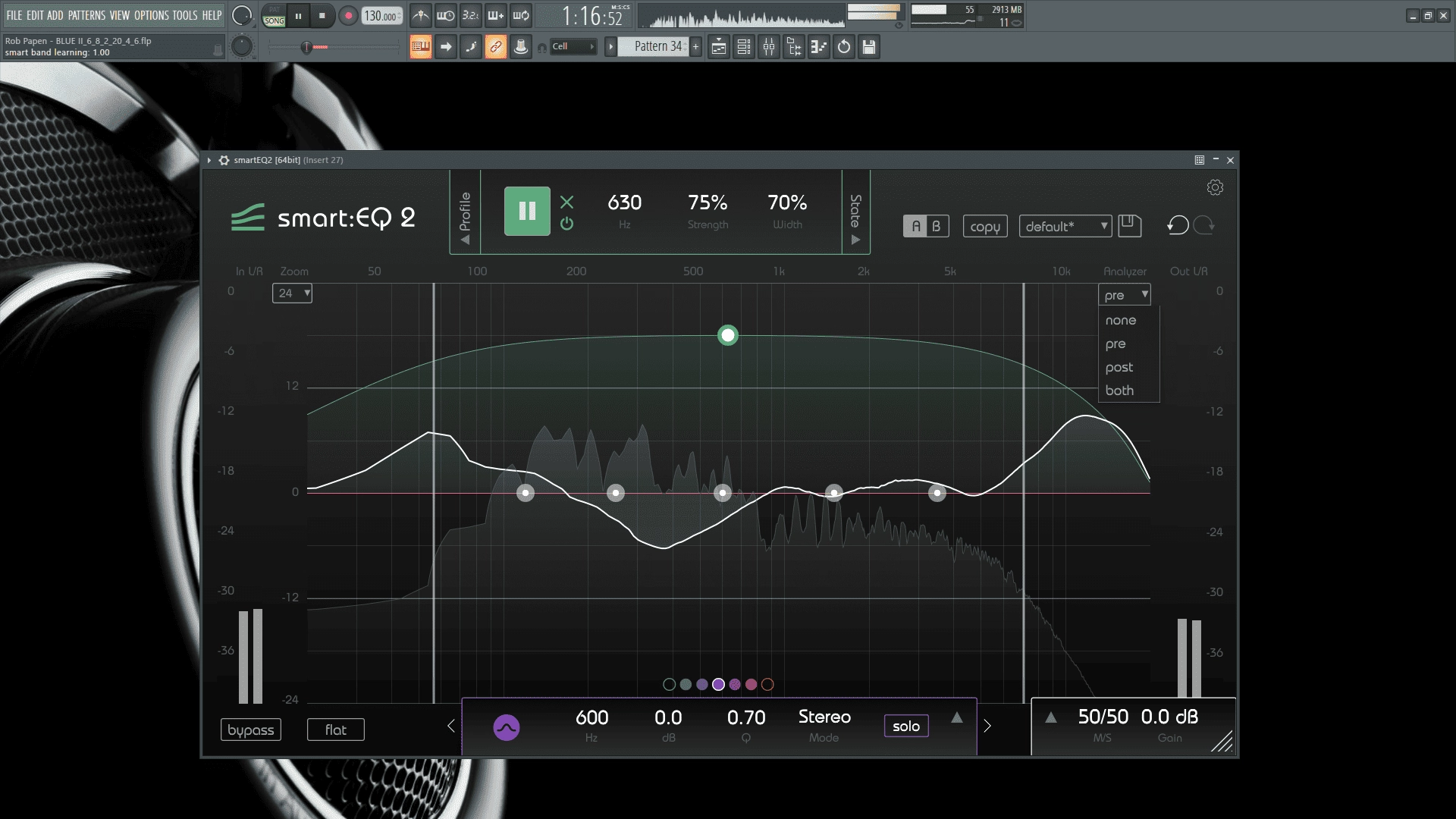1456x819 pixels.
Task: Click the plus button next to Pattern 34
Action: 695,47
